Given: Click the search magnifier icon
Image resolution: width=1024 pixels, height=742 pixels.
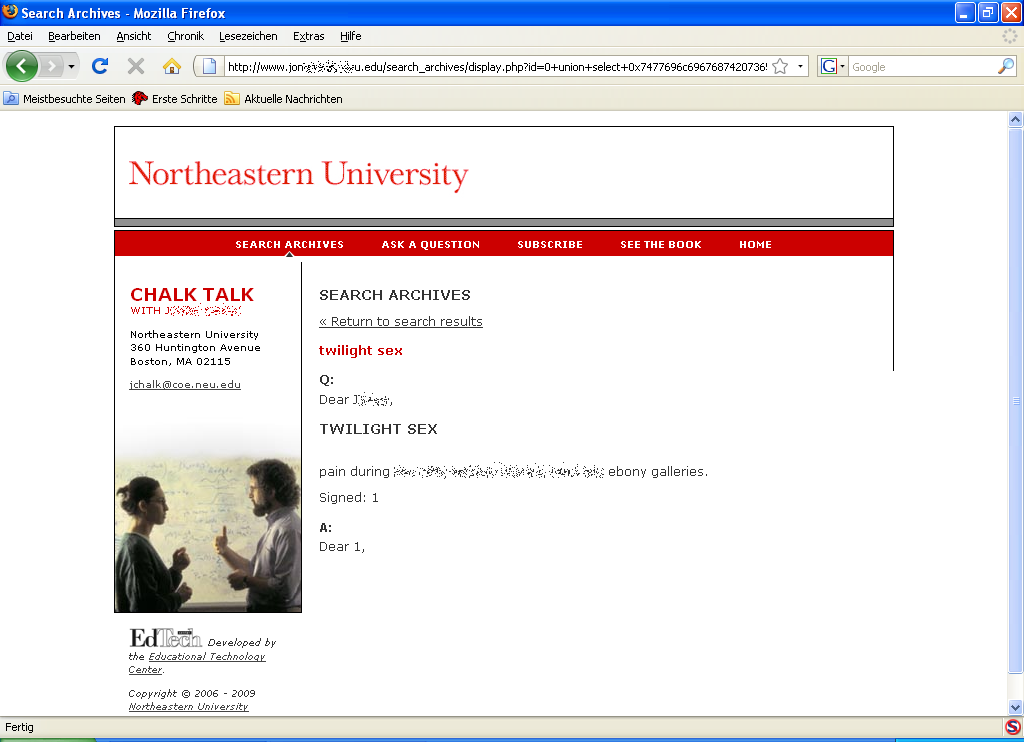Looking at the screenshot, I should point(1005,67).
